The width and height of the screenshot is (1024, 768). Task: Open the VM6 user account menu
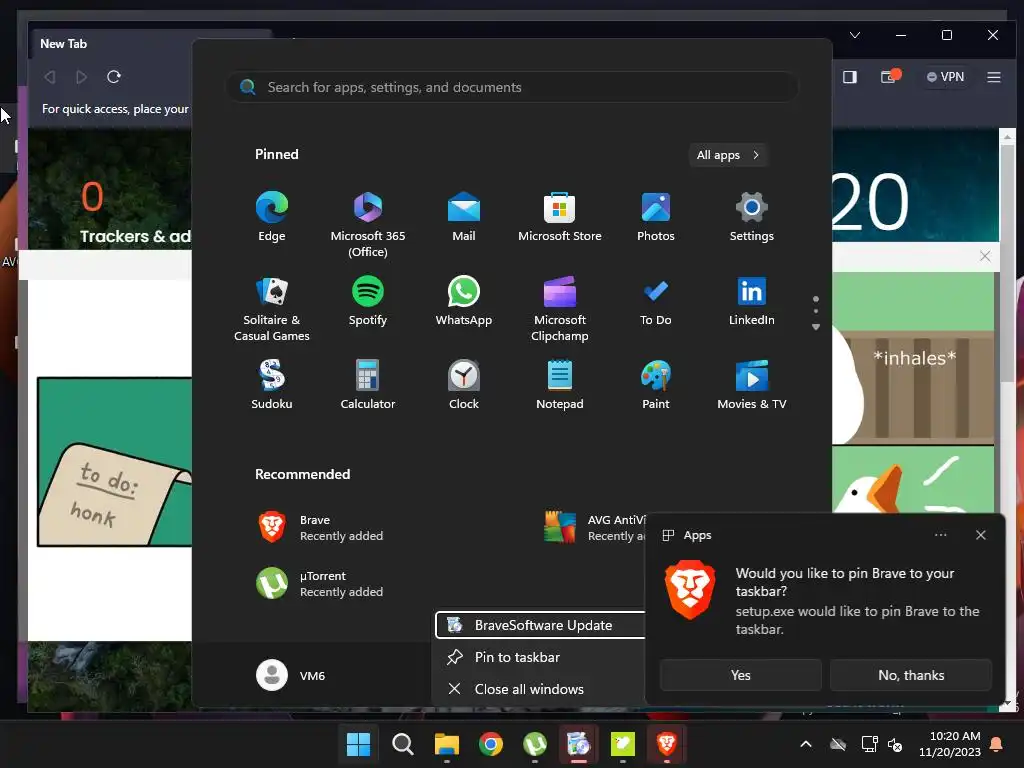coord(291,675)
